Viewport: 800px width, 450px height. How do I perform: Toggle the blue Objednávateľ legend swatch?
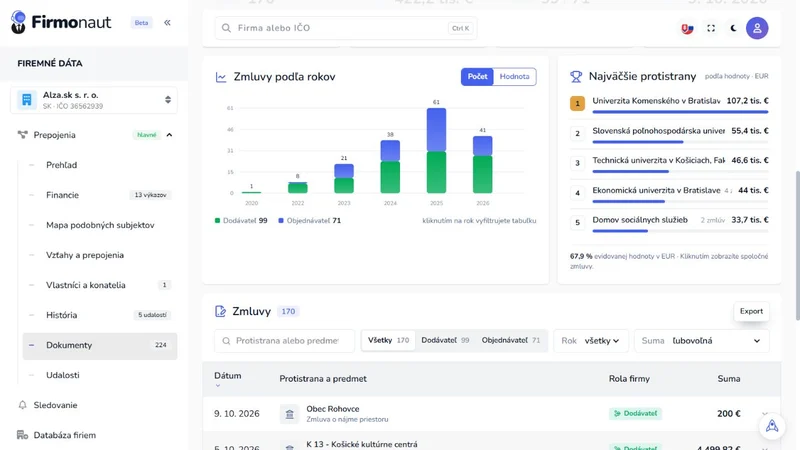click(281, 221)
